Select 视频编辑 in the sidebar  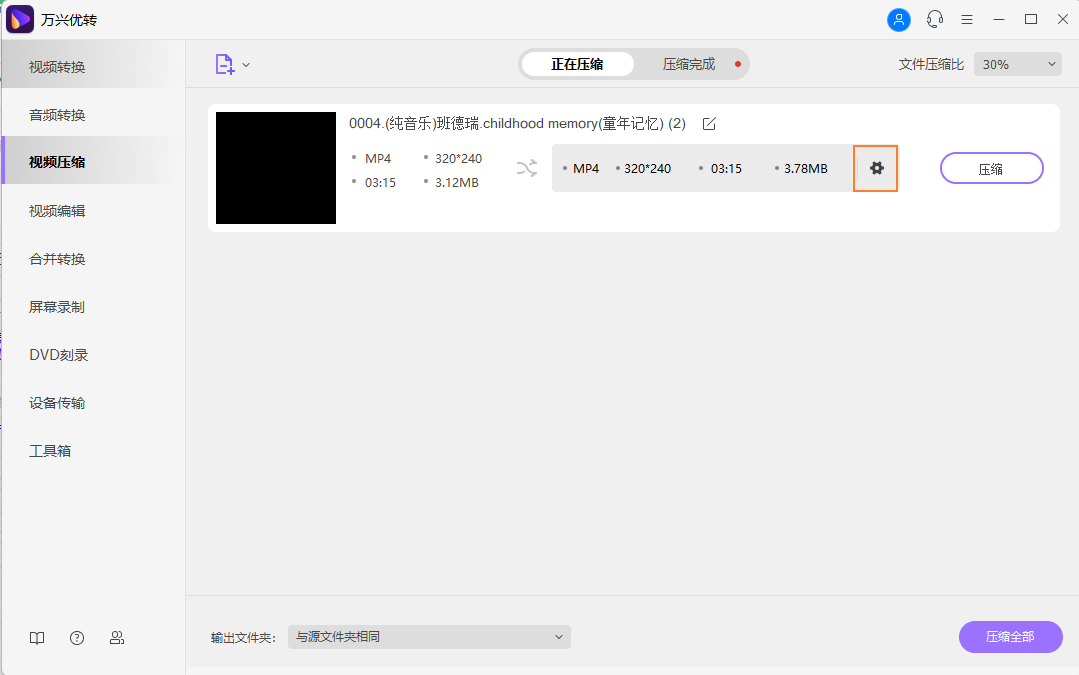coord(56,211)
